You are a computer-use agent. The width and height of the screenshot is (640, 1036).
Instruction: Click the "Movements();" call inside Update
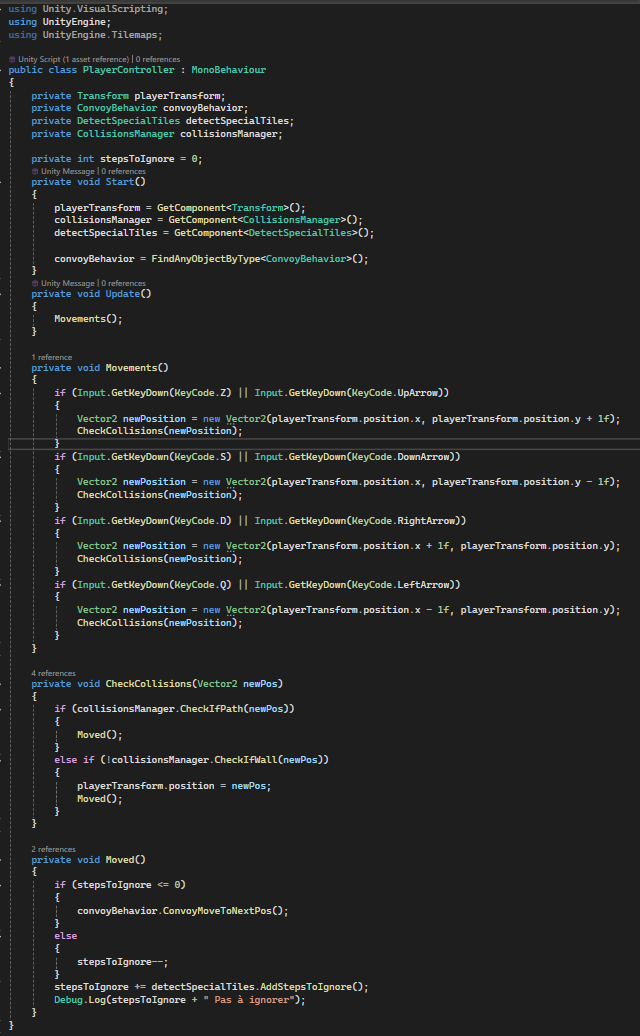pos(89,319)
